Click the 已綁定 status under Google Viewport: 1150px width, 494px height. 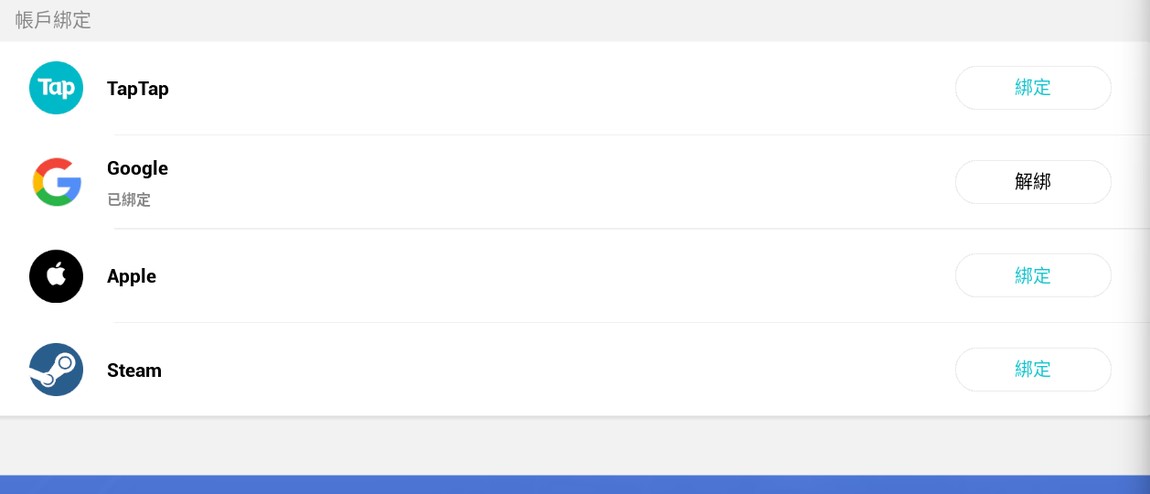coord(129,200)
